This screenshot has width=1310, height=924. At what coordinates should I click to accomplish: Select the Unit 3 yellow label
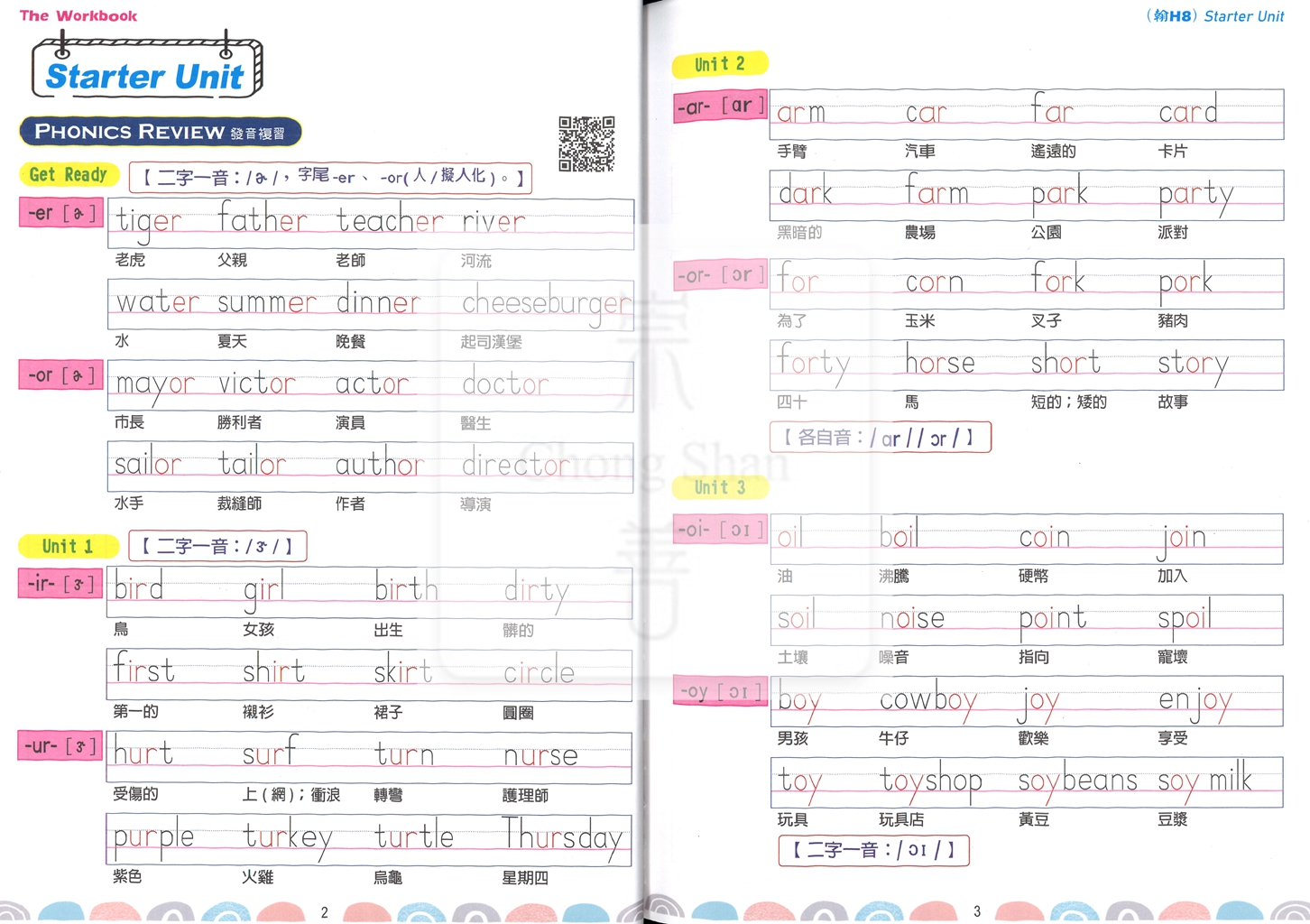pyautogui.click(x=720, y=487)
